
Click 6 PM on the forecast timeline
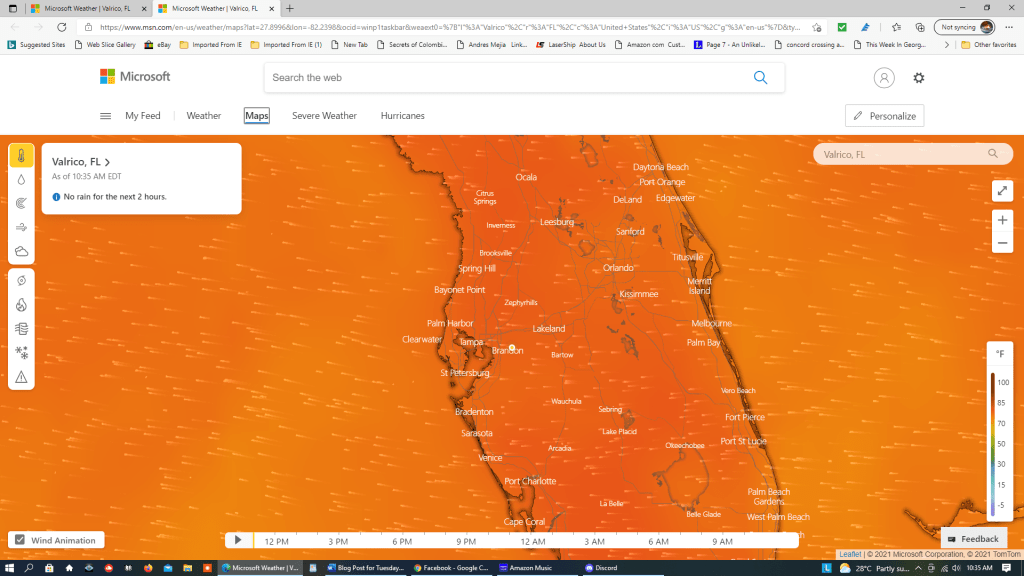402,541
